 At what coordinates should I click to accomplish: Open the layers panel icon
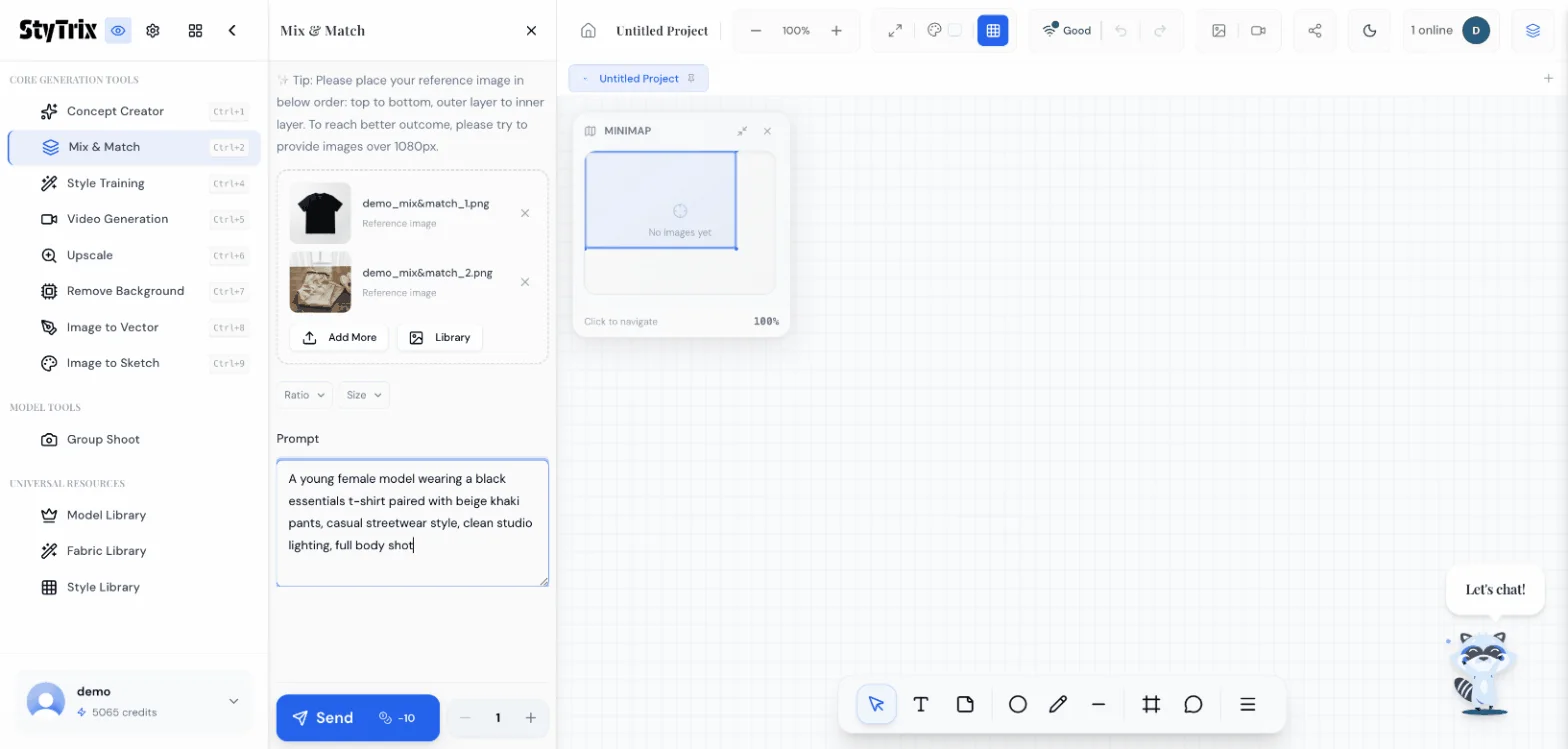[x=1532, y=30]
